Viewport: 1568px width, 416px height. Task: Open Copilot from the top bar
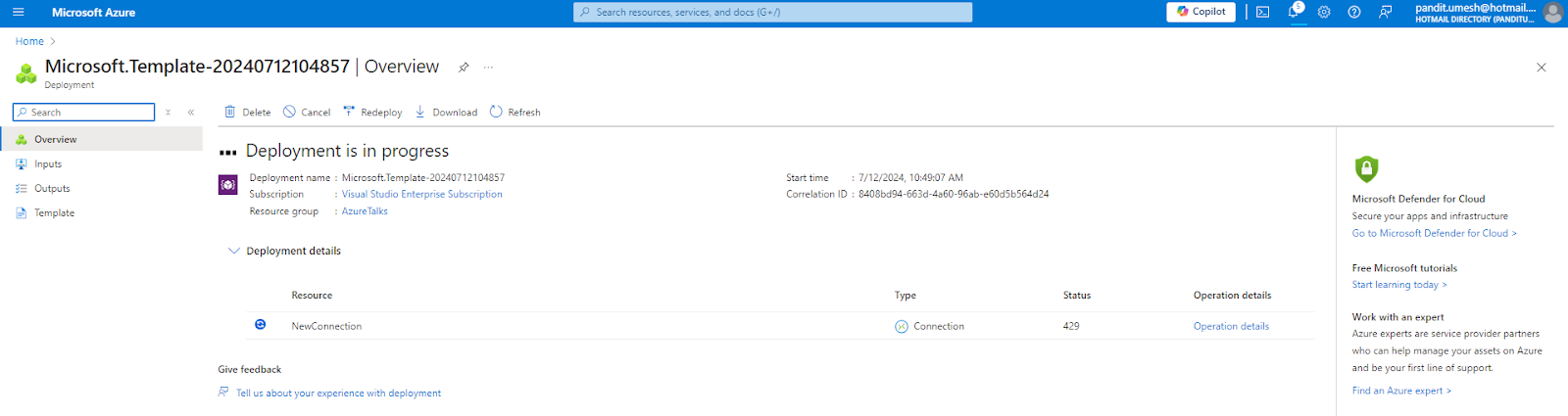pyautogui.click(x=1200, y=12)
